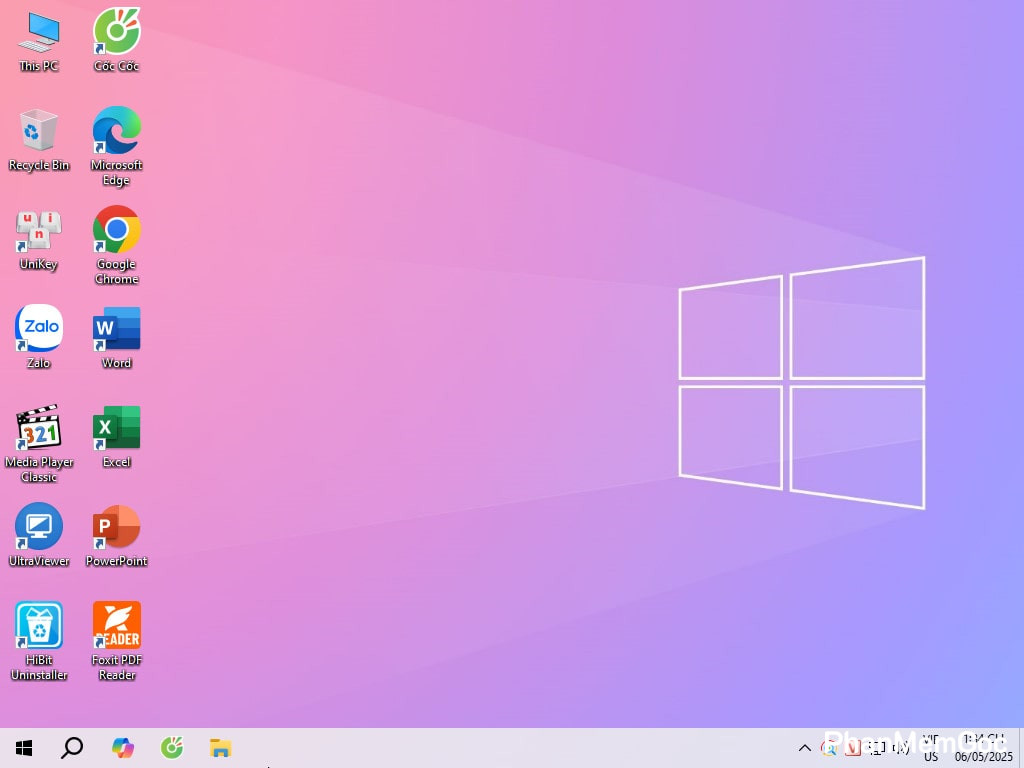Select the UltraViewer desktop icon
This screenshot has height=768, width=1024.
pos(39,527)
